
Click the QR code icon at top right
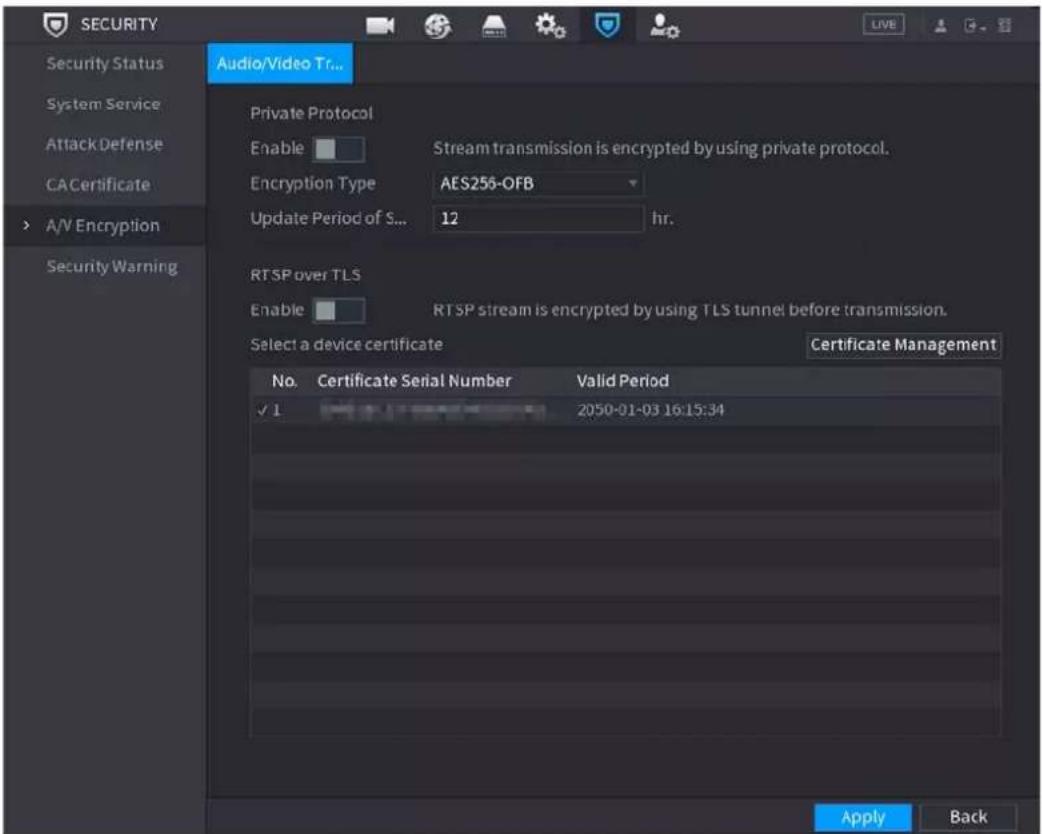pos(1005,26)
